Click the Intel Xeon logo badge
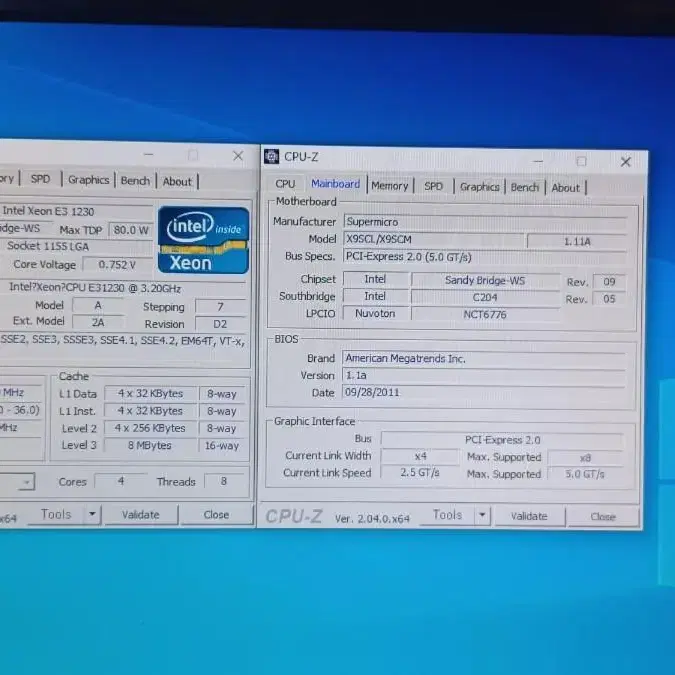Viewport: 675px width, 675px height. 203,240
